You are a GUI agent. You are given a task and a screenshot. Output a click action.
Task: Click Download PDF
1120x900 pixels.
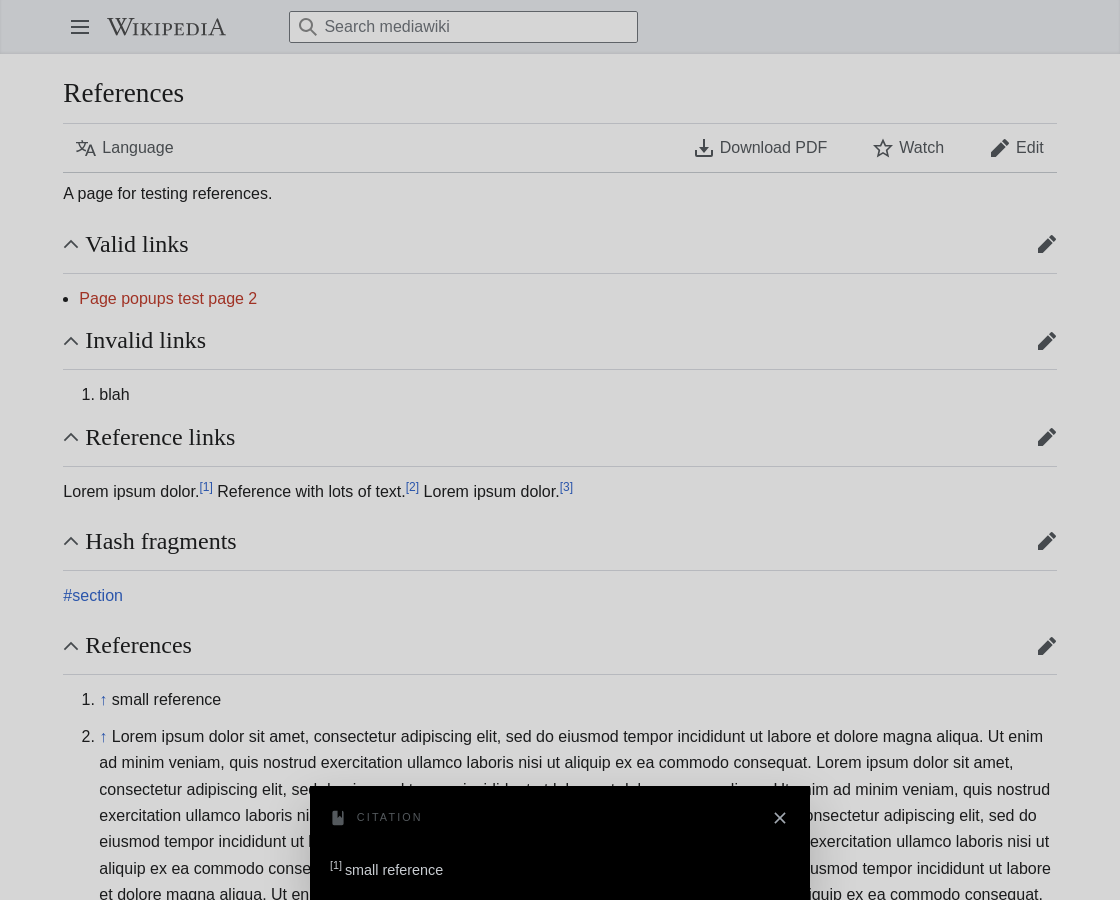[761, 148]
